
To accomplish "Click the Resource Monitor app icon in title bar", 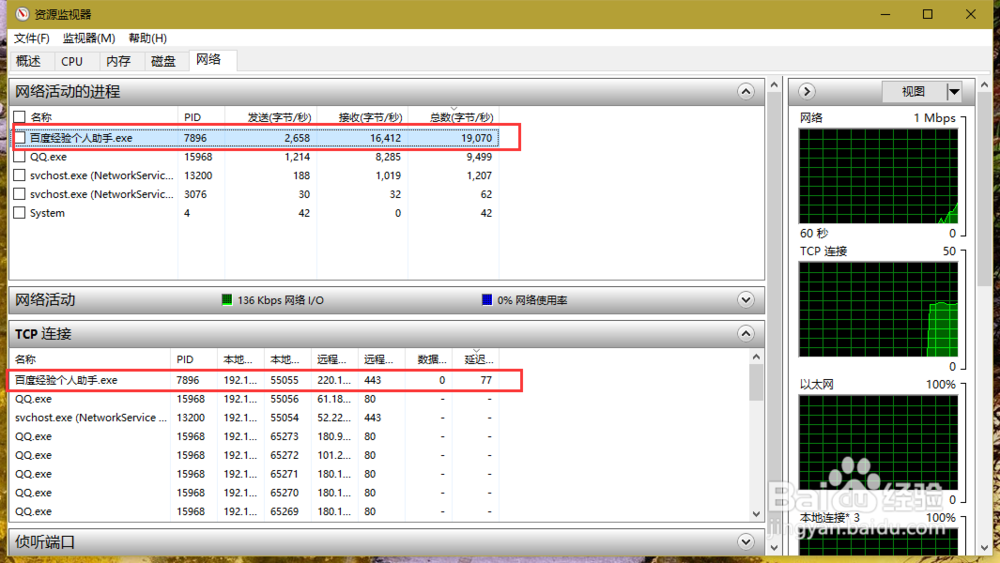I will 22,13.
